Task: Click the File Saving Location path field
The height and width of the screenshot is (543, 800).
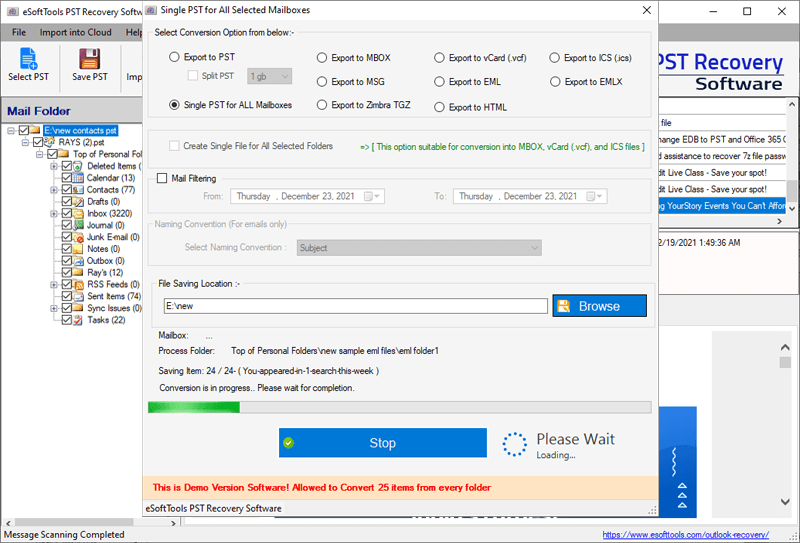Action: point(356,306)
